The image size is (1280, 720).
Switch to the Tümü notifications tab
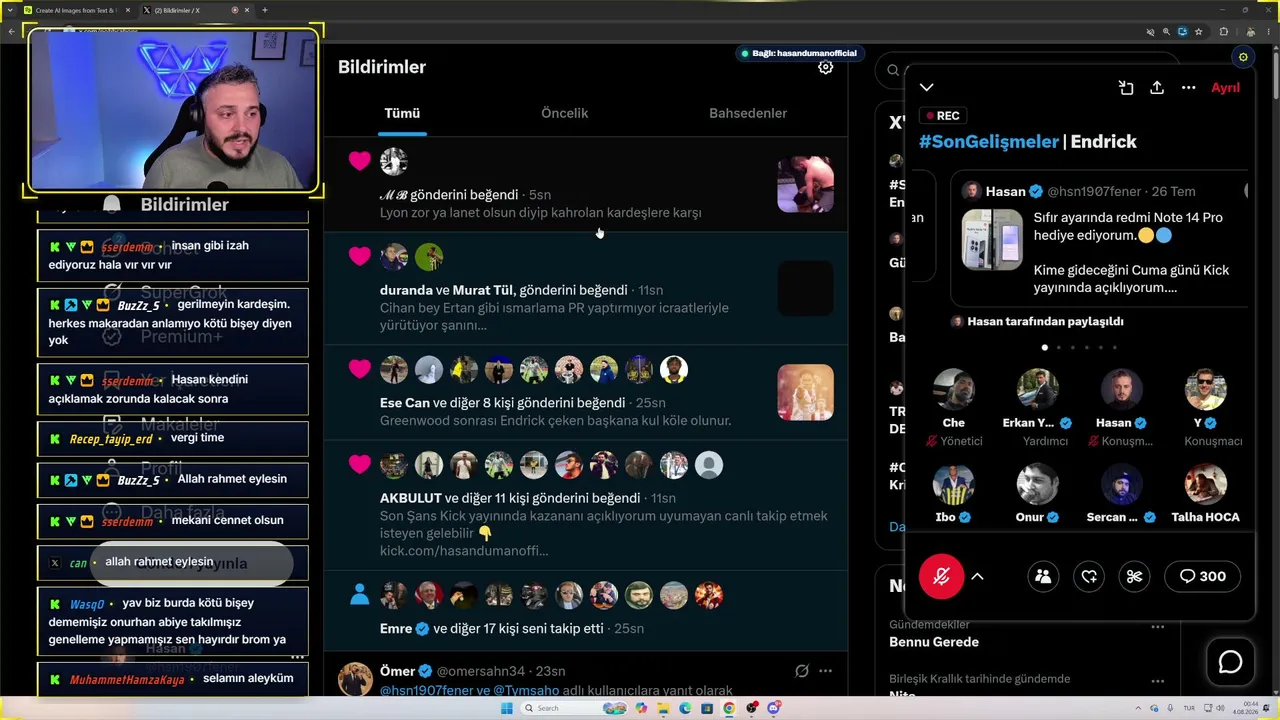coord(402,113)
